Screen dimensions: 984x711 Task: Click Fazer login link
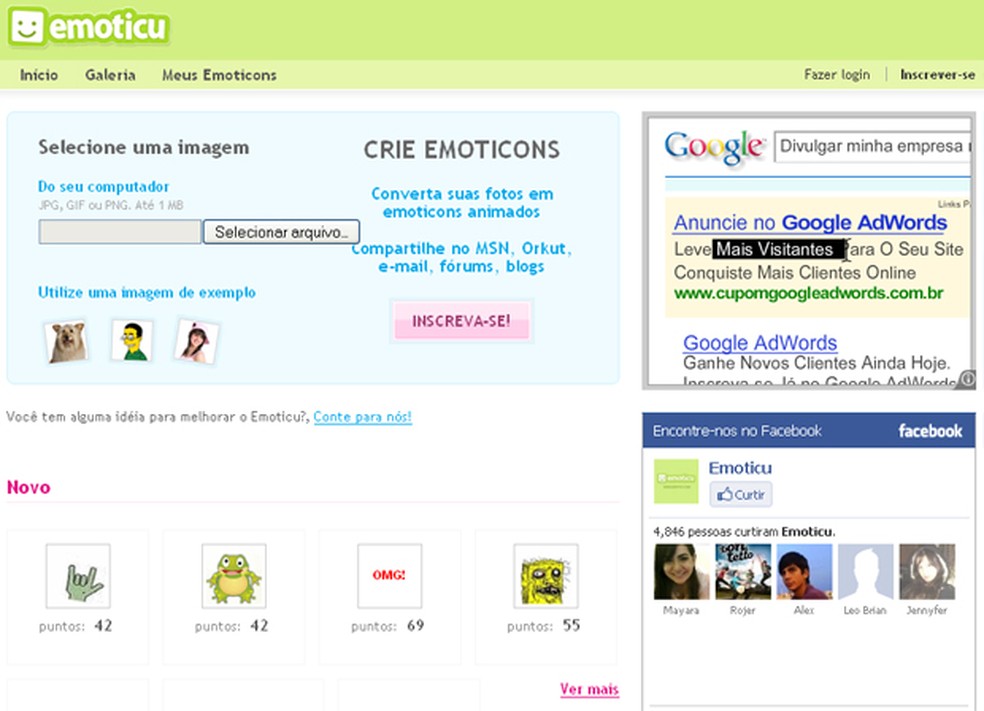pyautogui.click(x=837, y=75)
